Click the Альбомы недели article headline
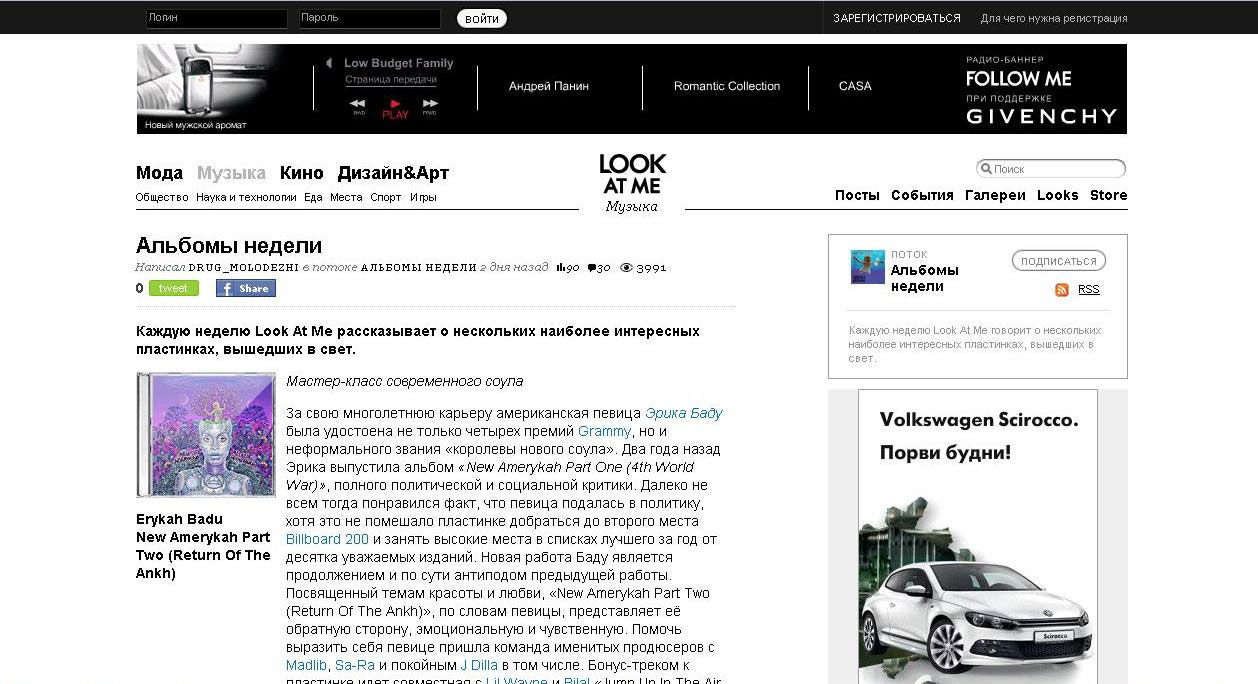This screenshot has height=684, width=1258. coord(229,246)
